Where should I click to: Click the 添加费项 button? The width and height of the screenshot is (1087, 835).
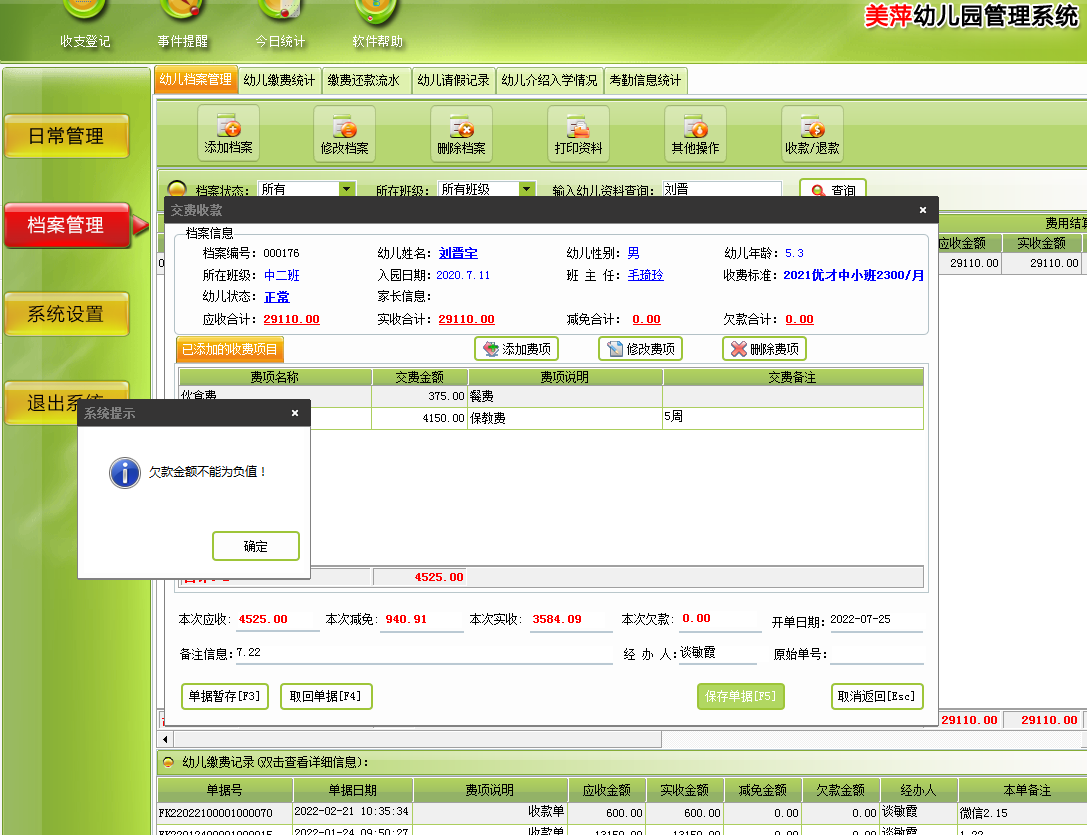click(517, 349)
